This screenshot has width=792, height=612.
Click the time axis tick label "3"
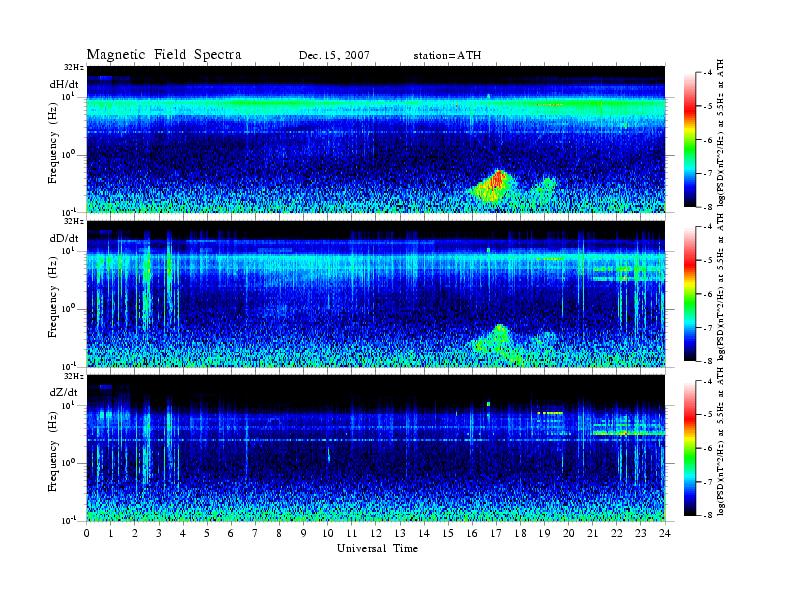point(159,533)
